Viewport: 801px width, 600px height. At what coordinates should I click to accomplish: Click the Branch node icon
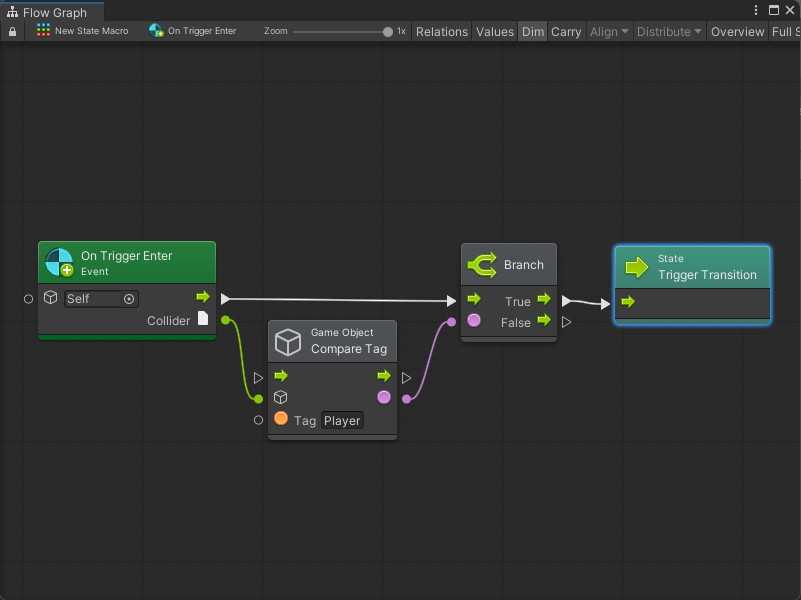[x=482, y=265]
